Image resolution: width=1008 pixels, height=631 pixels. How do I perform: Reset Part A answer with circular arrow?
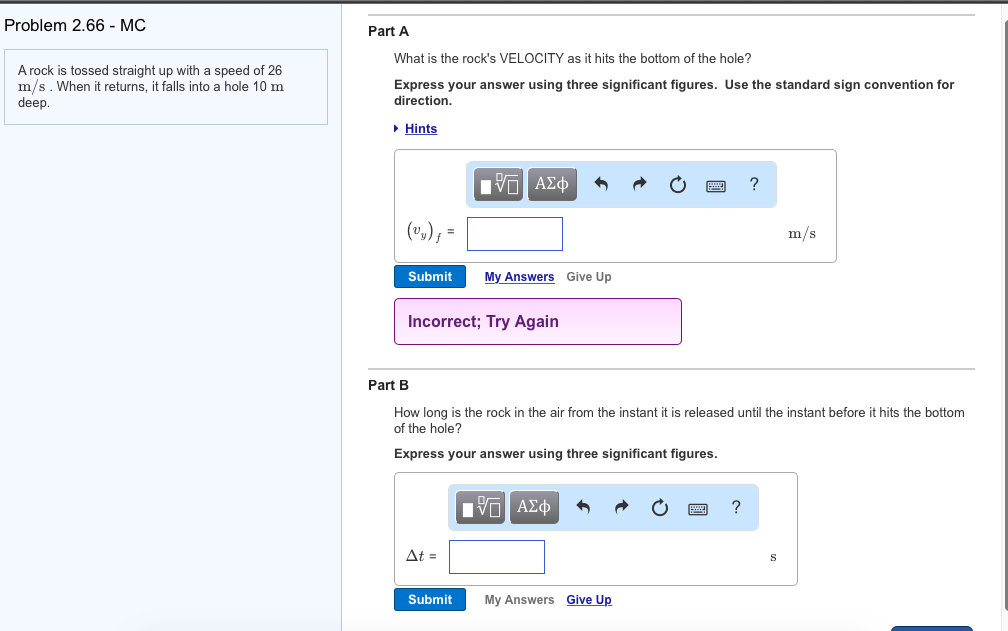click(677, 184)
